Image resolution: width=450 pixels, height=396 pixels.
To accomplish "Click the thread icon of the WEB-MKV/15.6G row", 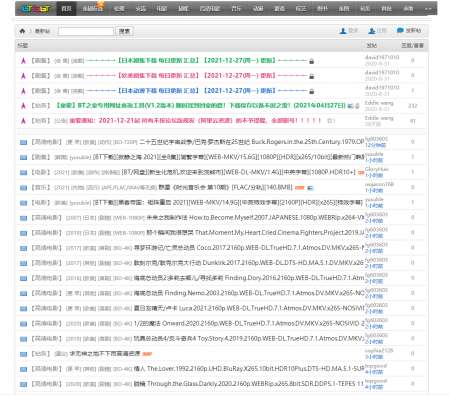I will pos(23,157).
